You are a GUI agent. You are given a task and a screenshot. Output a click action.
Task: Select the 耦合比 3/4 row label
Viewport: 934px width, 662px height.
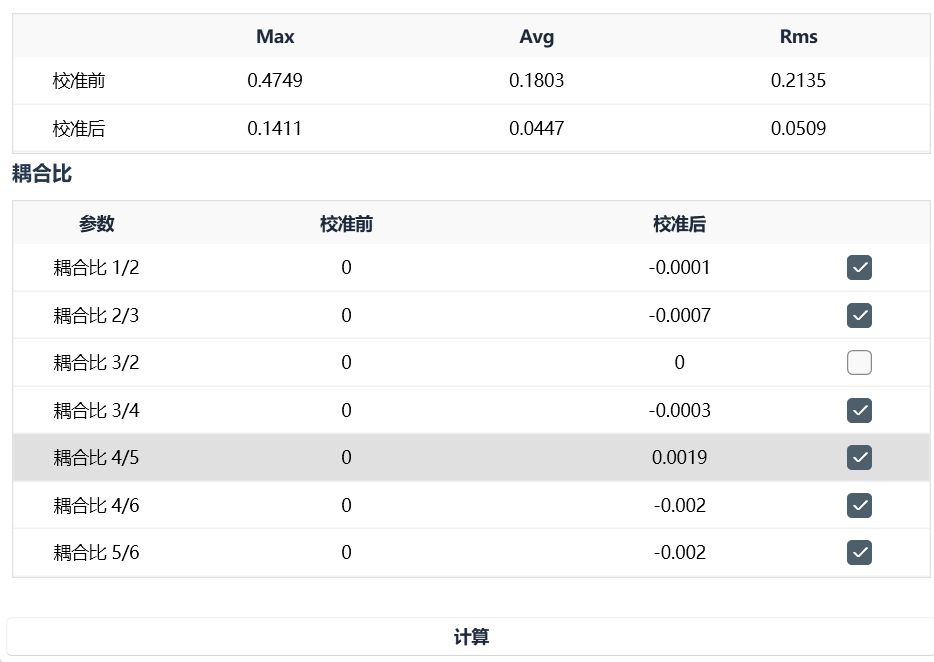96,410
